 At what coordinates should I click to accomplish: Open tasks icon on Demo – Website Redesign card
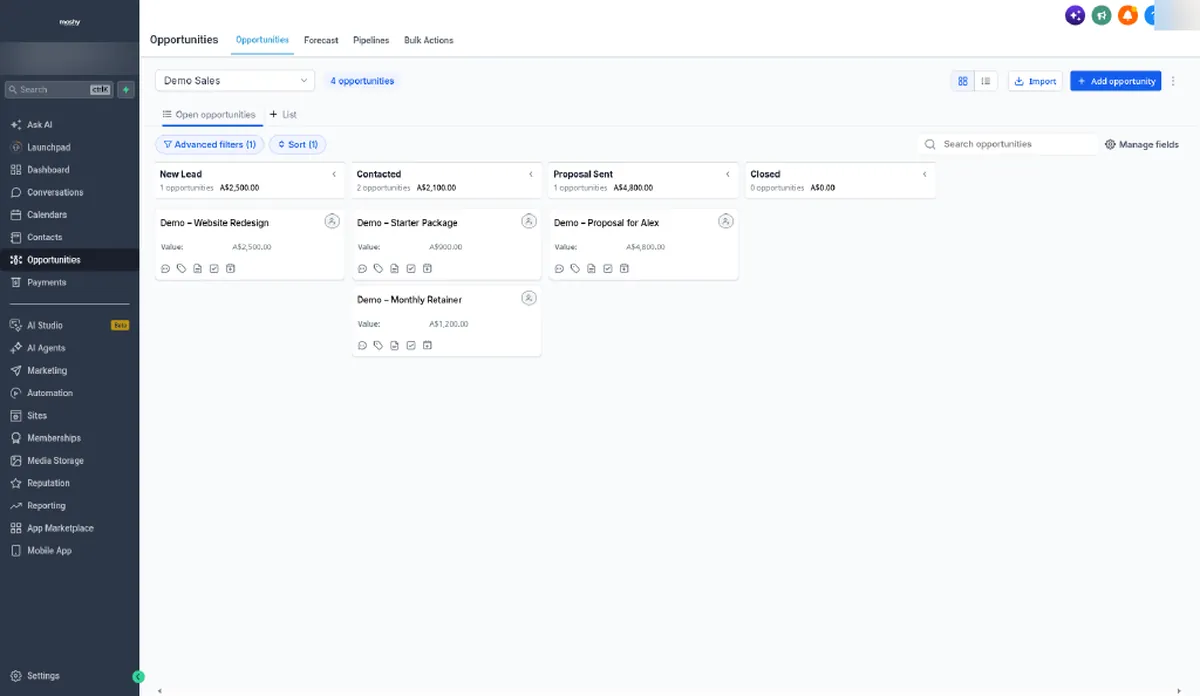pyautogui.click(x=214, y=268)
